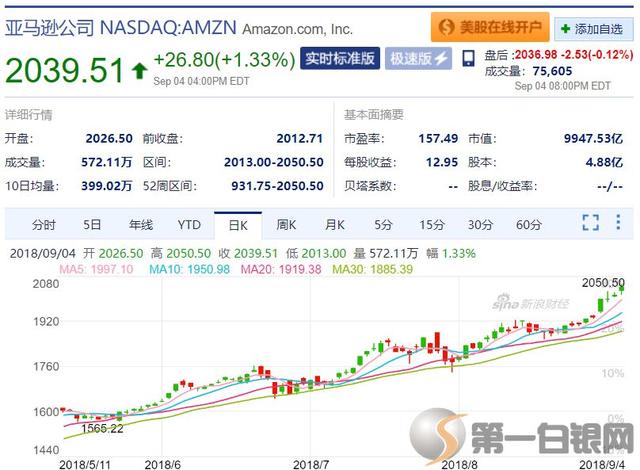The image size is (640, 470).
Task: Click the change value +26.80(+1.33%)
Action: click(x=224, y=60)
